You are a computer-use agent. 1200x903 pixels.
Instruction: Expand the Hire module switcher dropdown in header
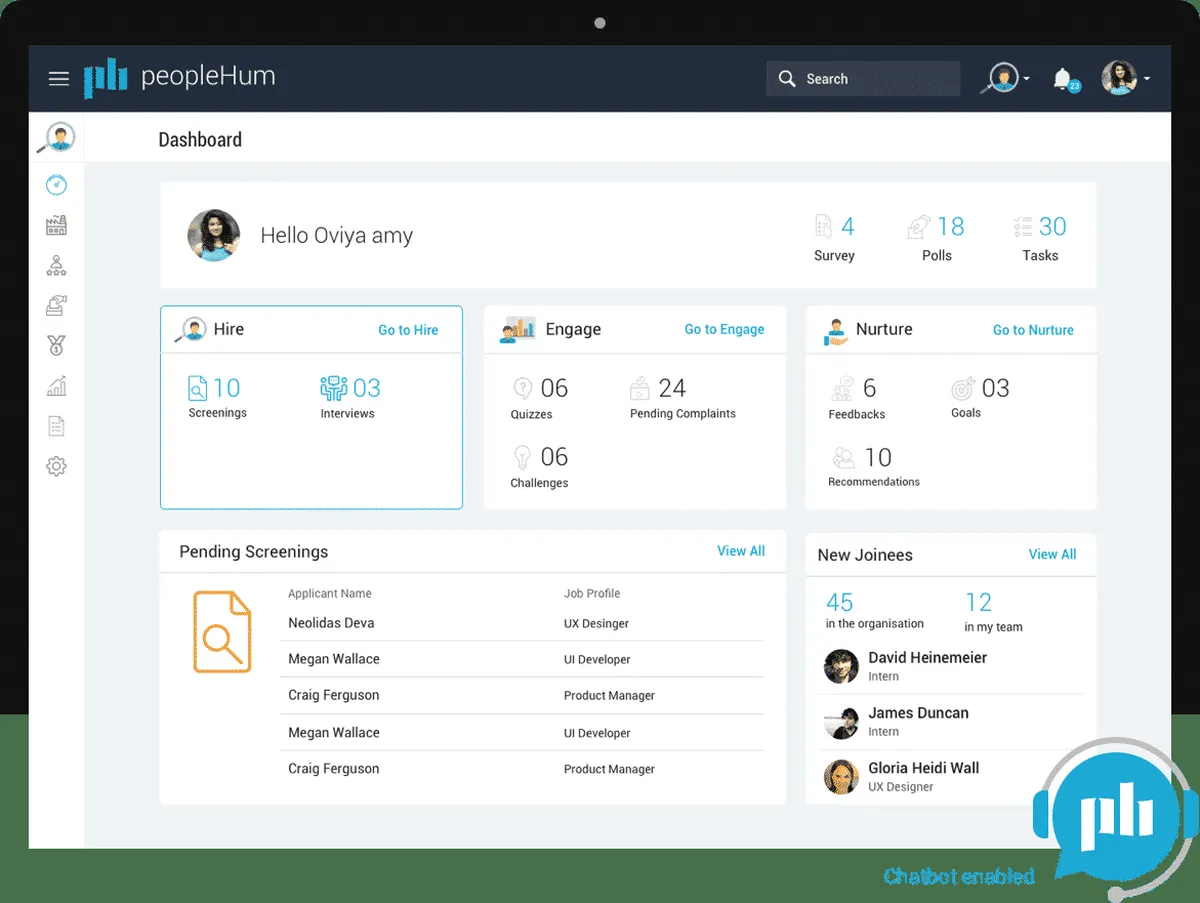1006,79
